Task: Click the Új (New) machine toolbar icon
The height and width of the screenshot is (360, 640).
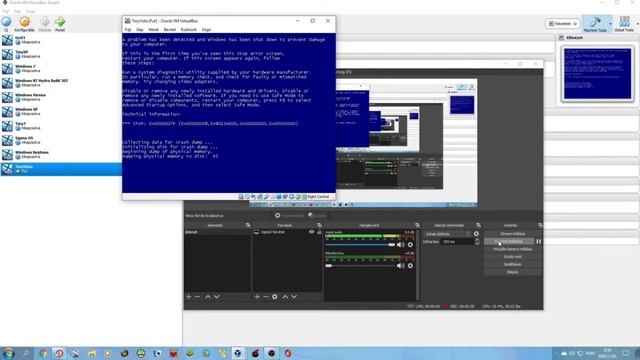Action: (x=6, y=23)
